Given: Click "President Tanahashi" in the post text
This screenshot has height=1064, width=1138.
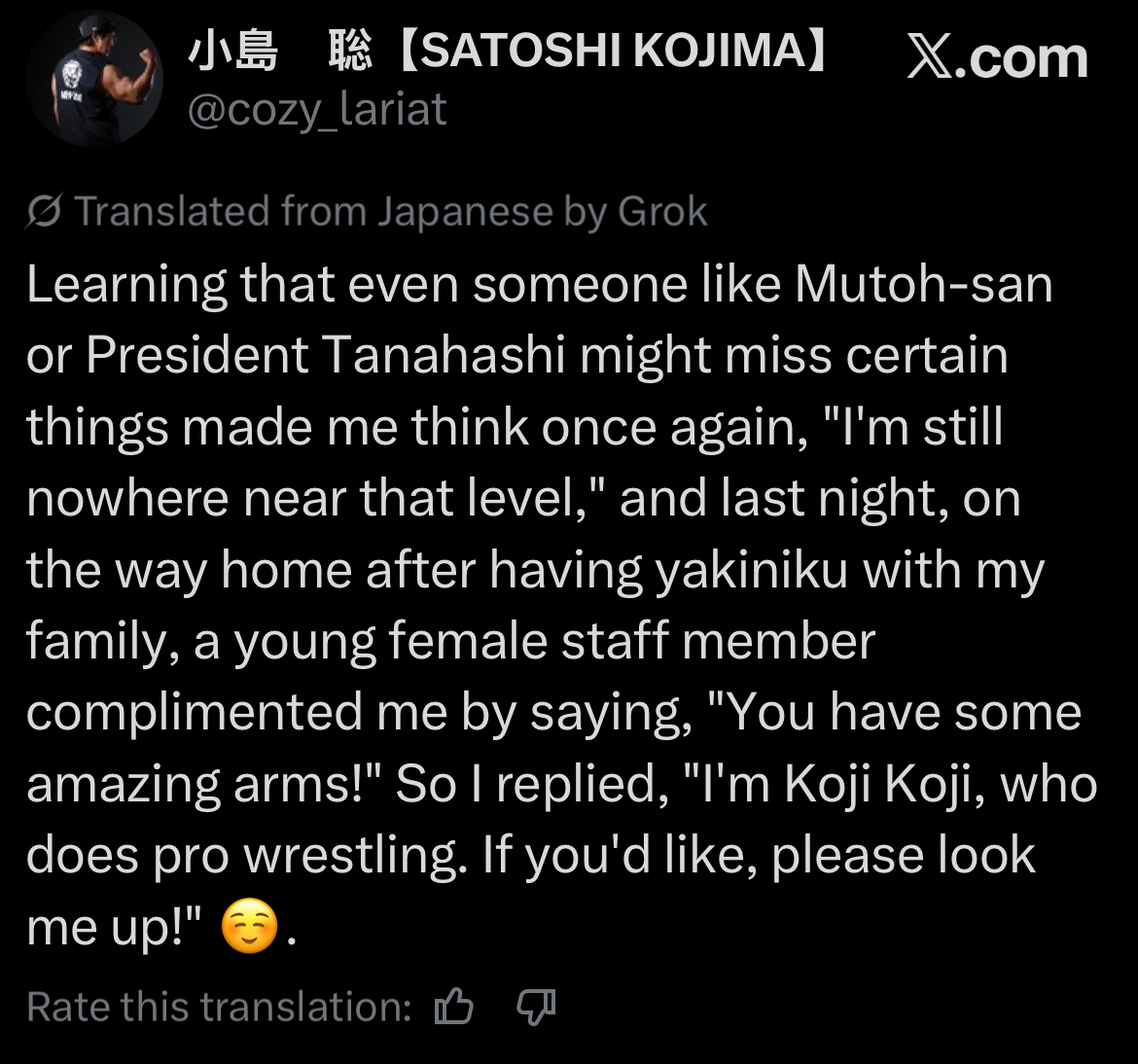Looking at the screenshot, I should click(x=325, y=355).
